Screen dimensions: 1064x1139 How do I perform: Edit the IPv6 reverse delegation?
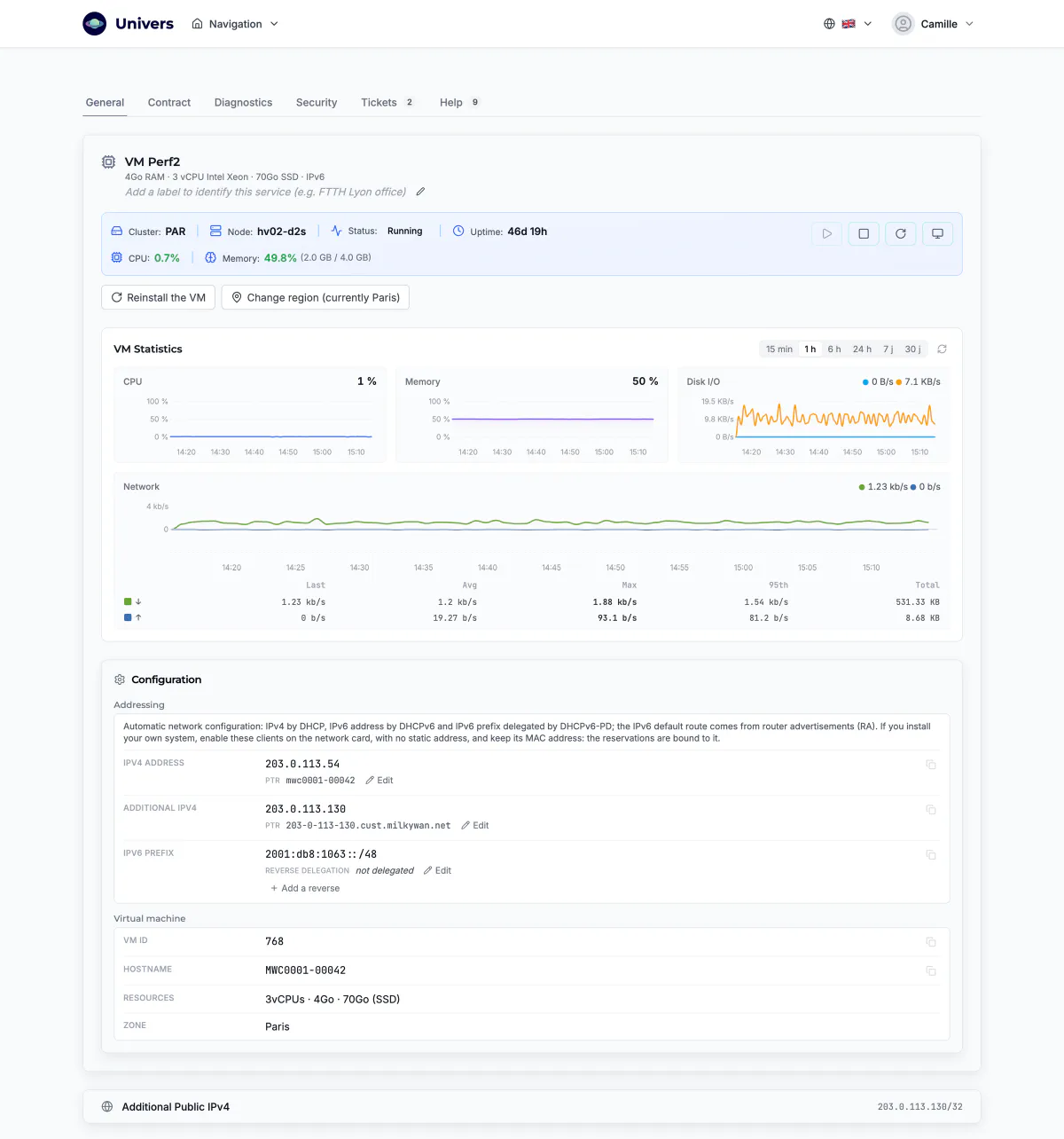coord(437,871)
